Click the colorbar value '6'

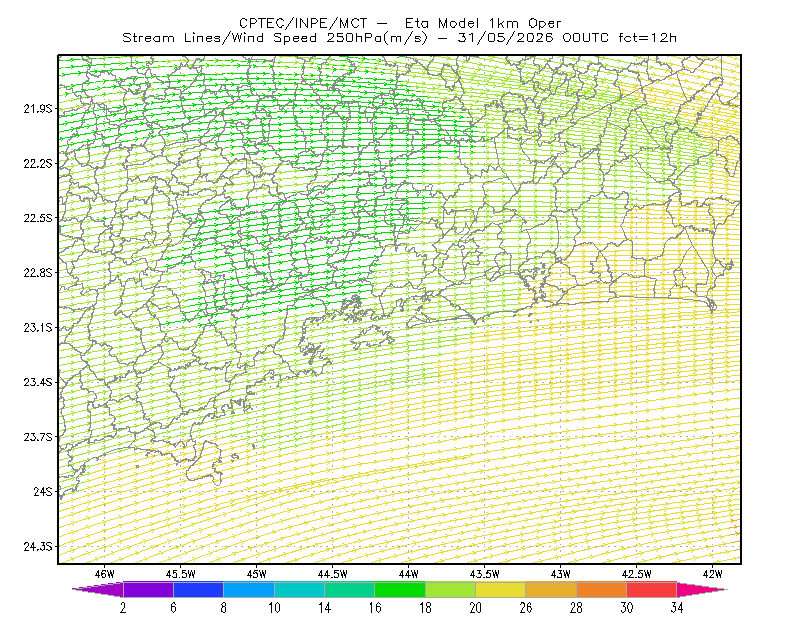pyautogui.click(x=173, y=608)
